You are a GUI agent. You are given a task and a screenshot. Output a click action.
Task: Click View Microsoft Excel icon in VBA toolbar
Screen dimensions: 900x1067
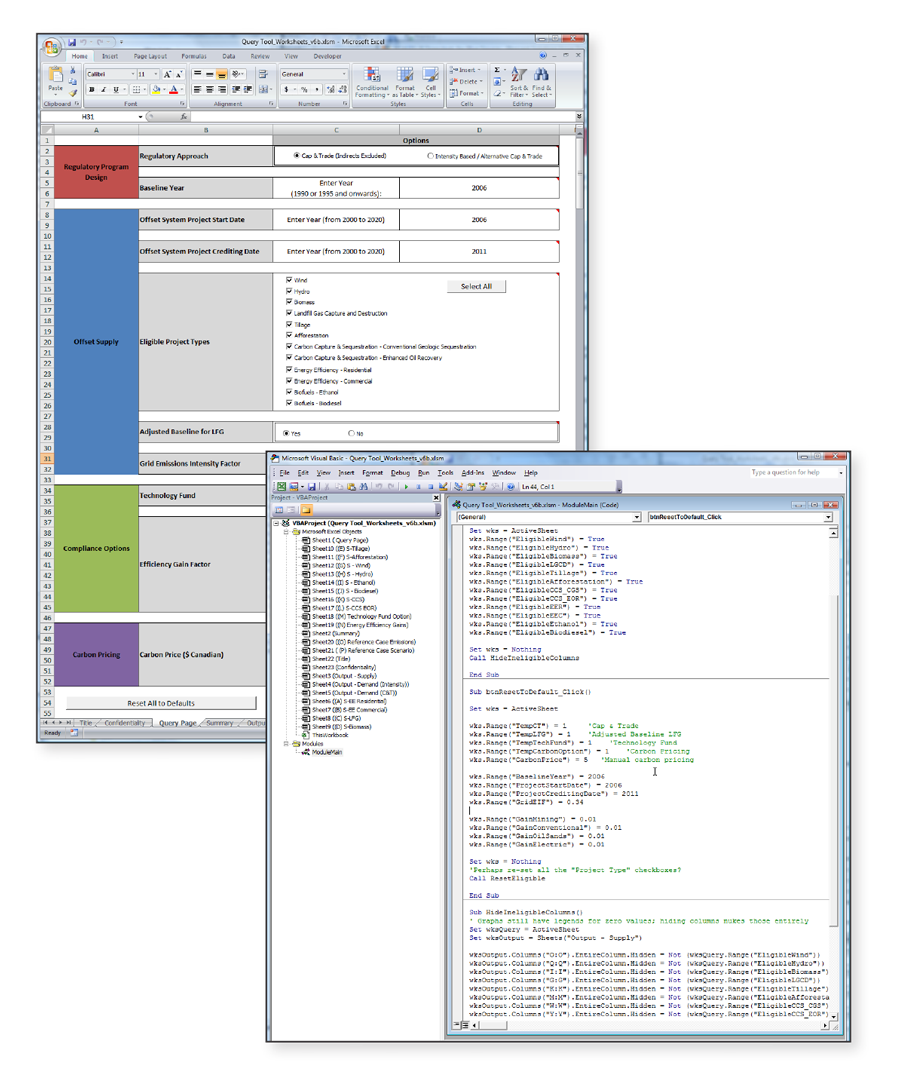[x=281, y=487]
